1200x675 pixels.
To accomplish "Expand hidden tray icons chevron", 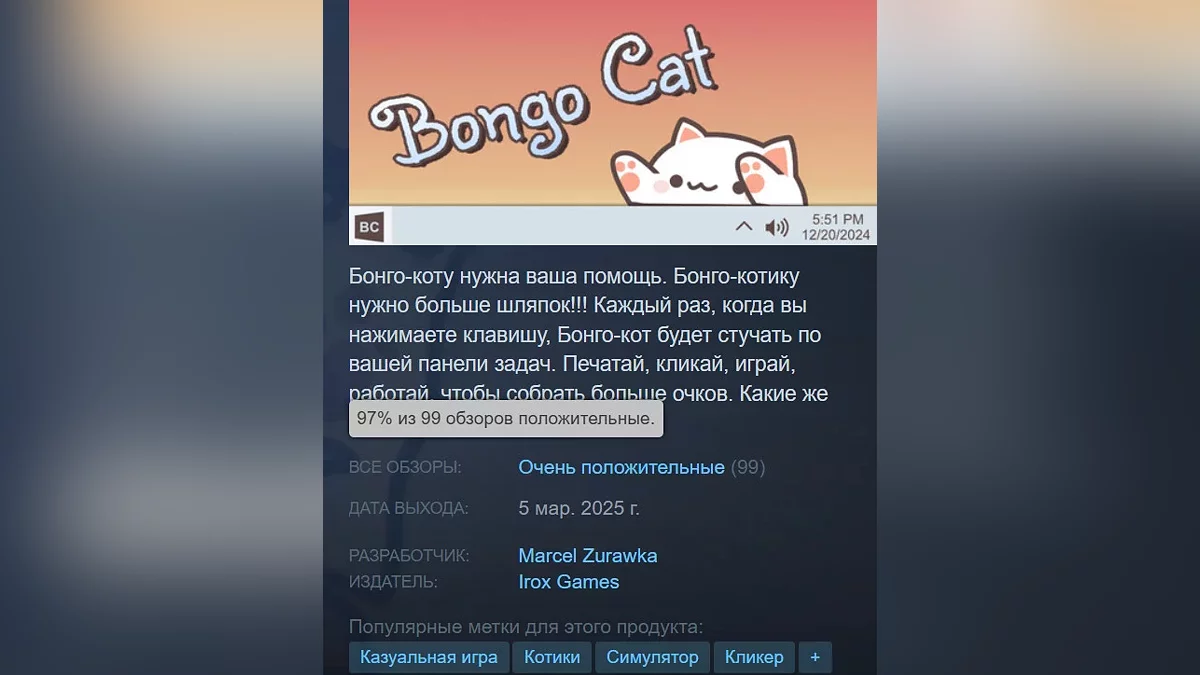I will (x=743, y=227).
